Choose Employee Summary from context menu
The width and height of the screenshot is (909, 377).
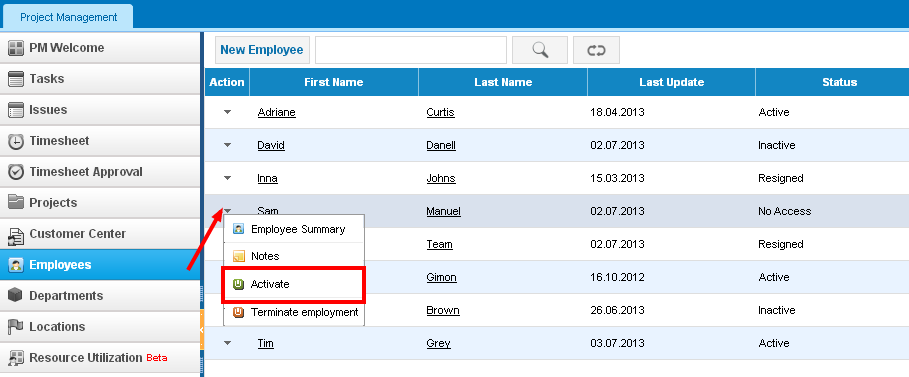pyautogui.click(x=294, y=229)
